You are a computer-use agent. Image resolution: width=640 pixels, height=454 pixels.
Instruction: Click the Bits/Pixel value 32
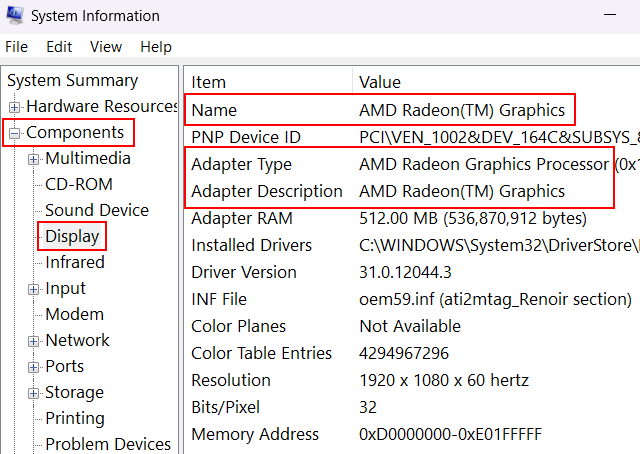(x=368, y=407)
